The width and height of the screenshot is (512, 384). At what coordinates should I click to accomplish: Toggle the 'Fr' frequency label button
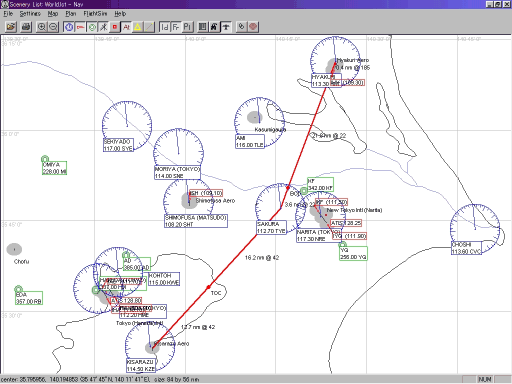tap(176, 27)
